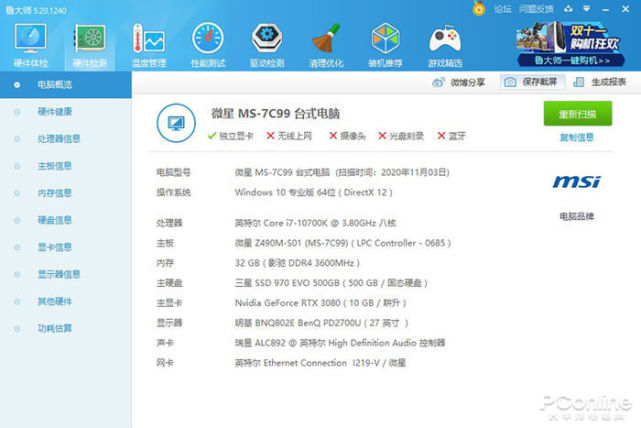This screenshot has height=428, width=641.
Task: Click the skin/upload icon in title bar
Action: 568,9
